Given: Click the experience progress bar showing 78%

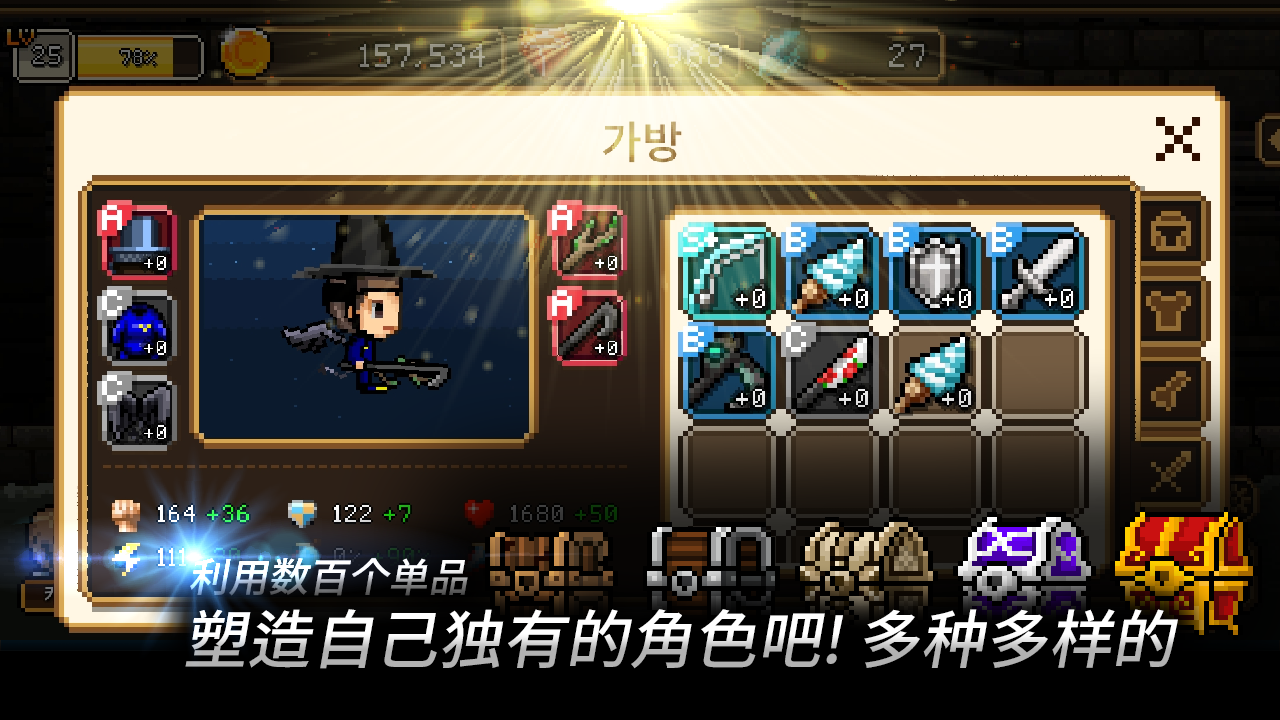Looking at the screenshot, I should (138, 57).
